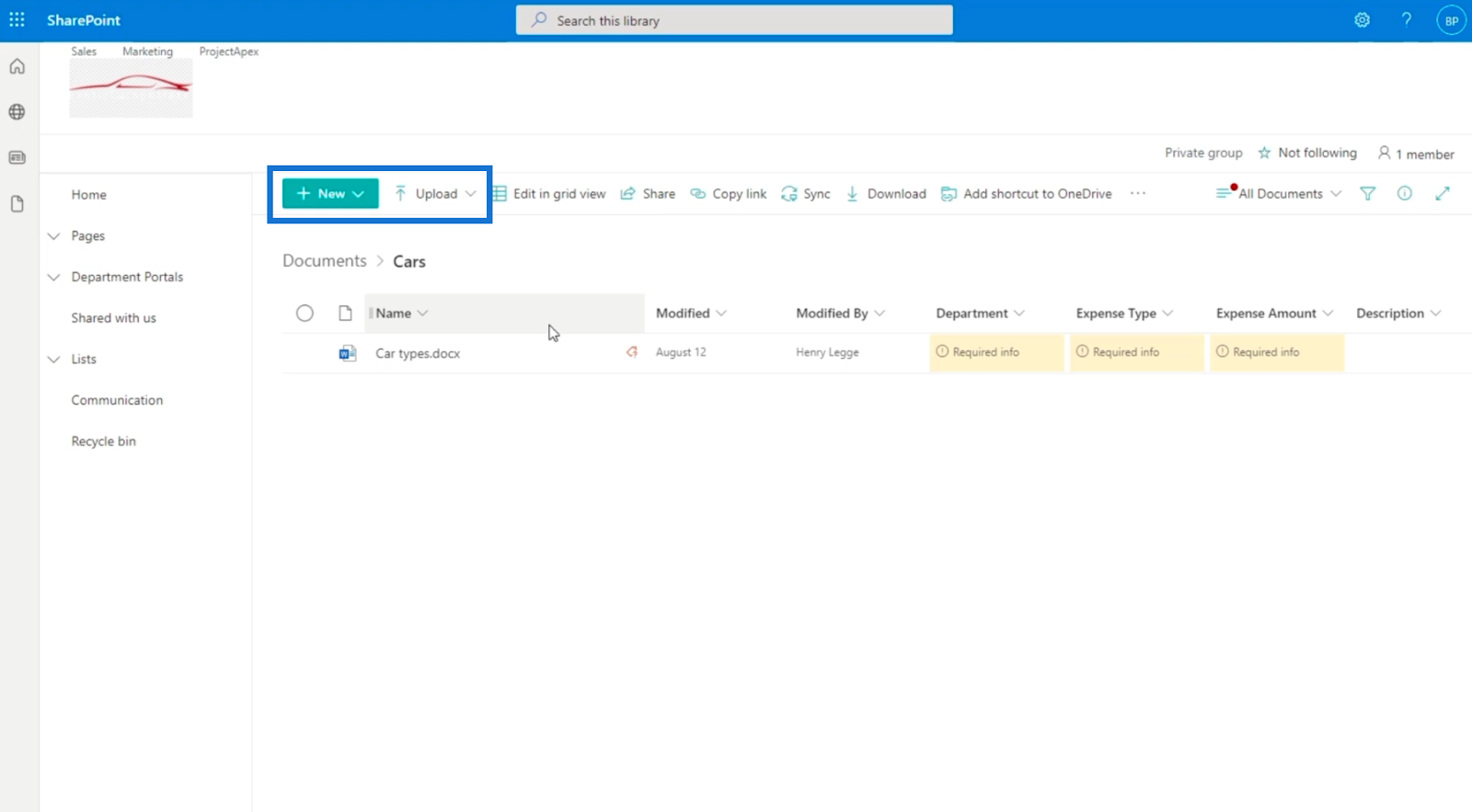The image size is (1472, 812).
Task: Open the Expense Amount column menu
Action: click(x=1274, y=313)
